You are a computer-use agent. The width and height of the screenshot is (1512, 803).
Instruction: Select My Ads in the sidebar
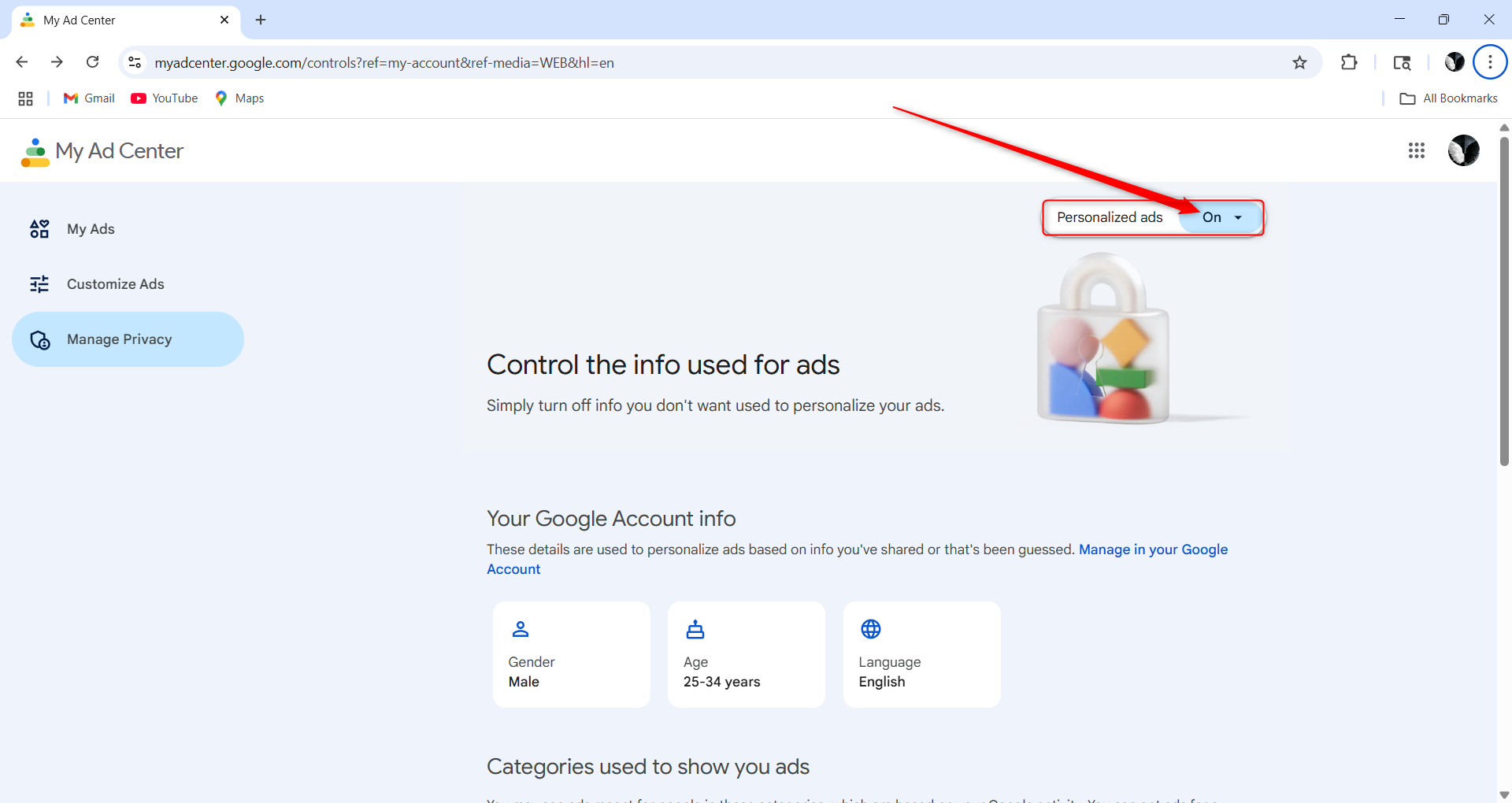[x=91, y=228]
